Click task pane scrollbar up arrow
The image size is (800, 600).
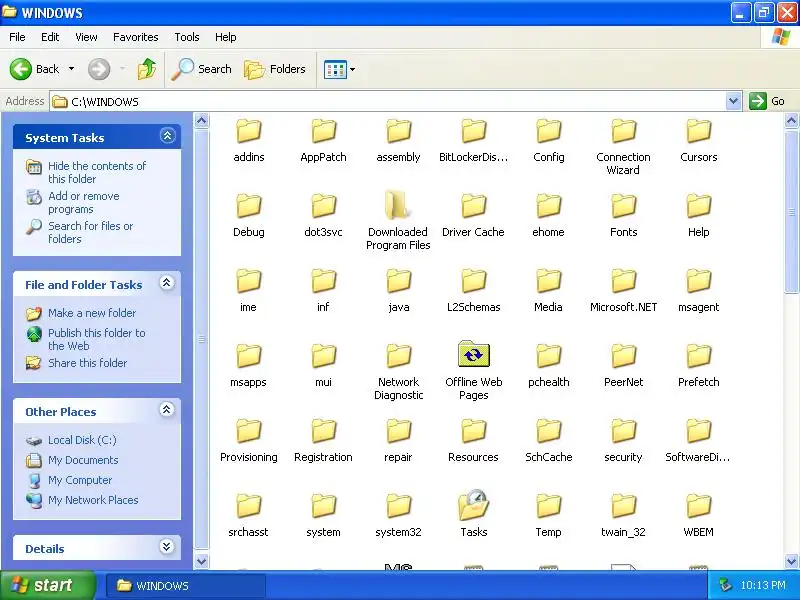click(202, 120)
